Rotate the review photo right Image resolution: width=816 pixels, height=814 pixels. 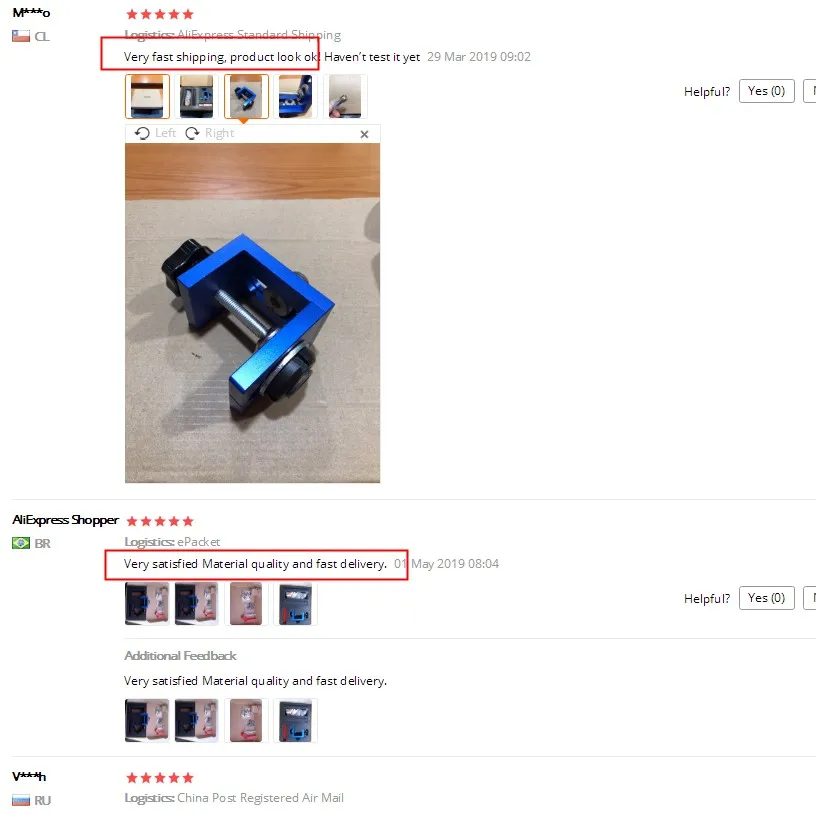coord(210,133)
